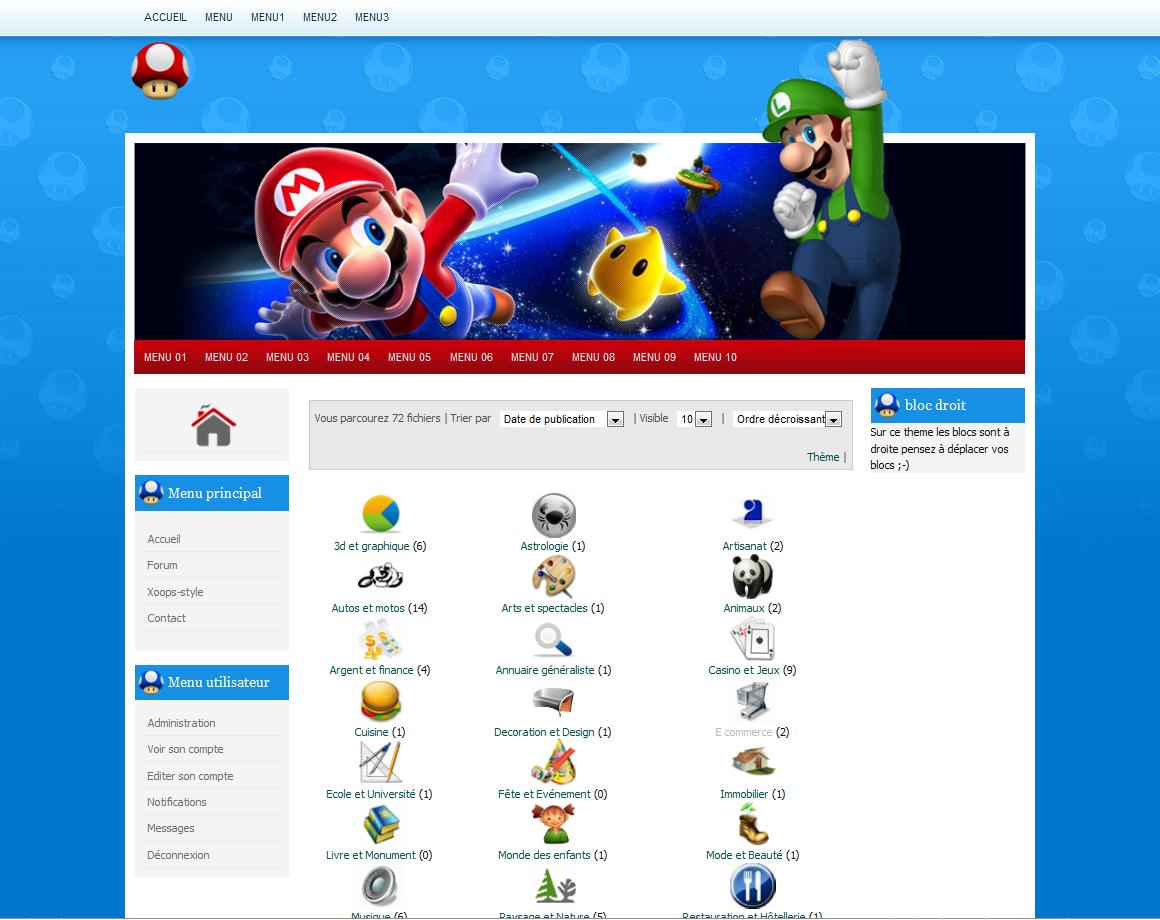The image size is (1160, 920).
Task: Open the Paysage et Nature trees icon
Action: coord(555,886)
